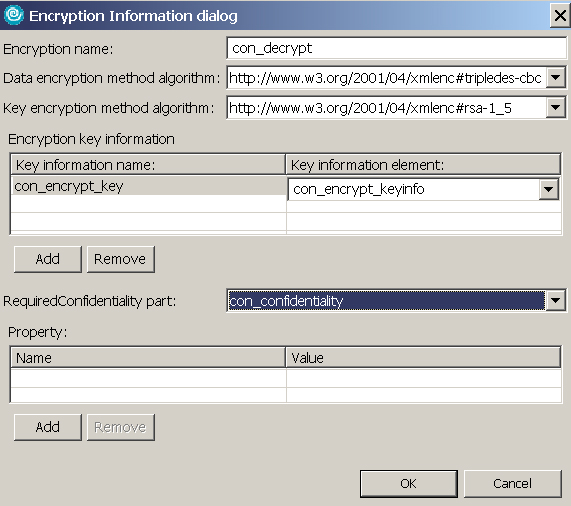The height and width of the screenshot is (506, 571).
Task: Click the Cancel button
Action: click(x=512, y=483)
